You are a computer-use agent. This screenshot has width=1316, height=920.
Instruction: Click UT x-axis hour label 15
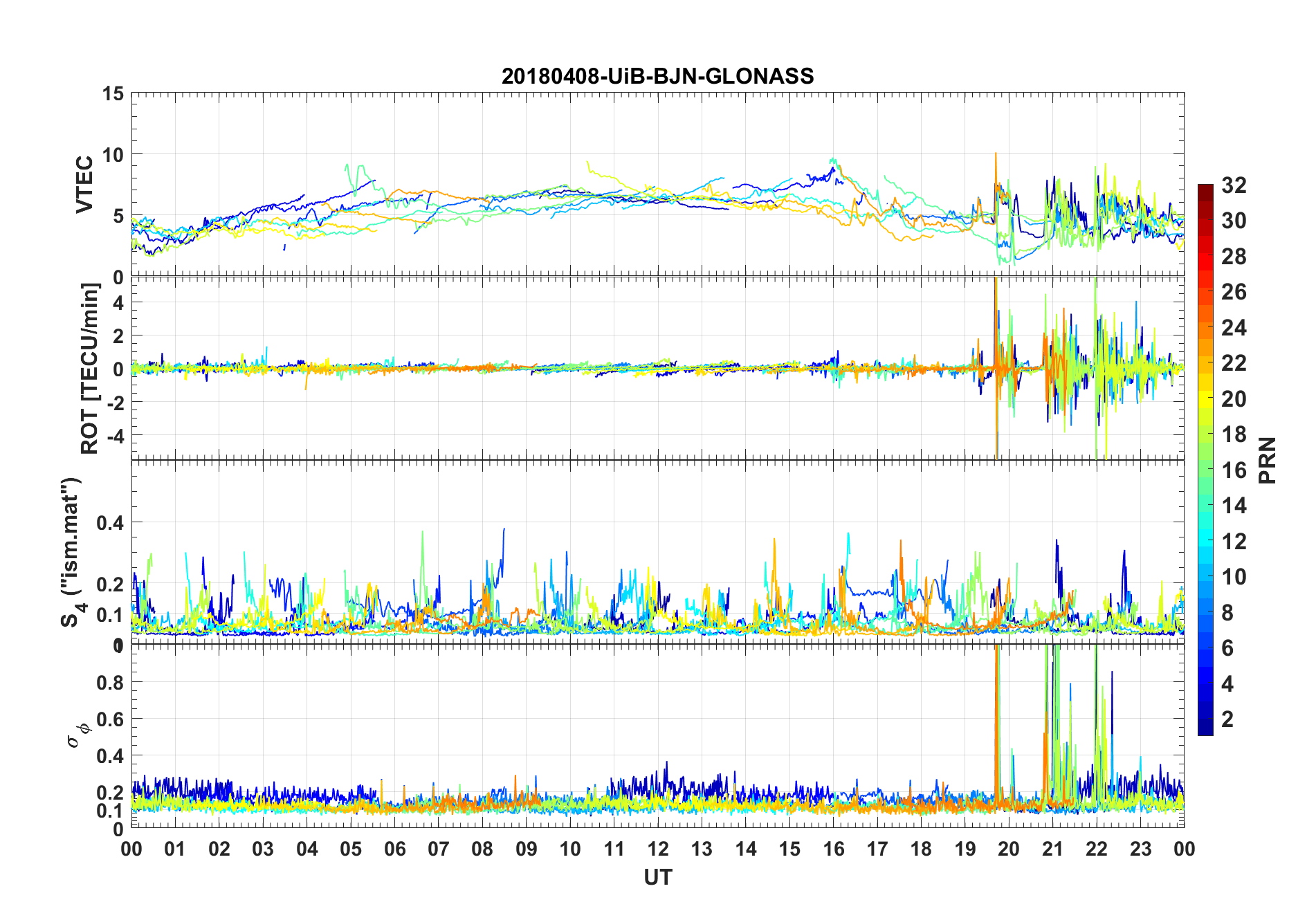tap(789, 849)
